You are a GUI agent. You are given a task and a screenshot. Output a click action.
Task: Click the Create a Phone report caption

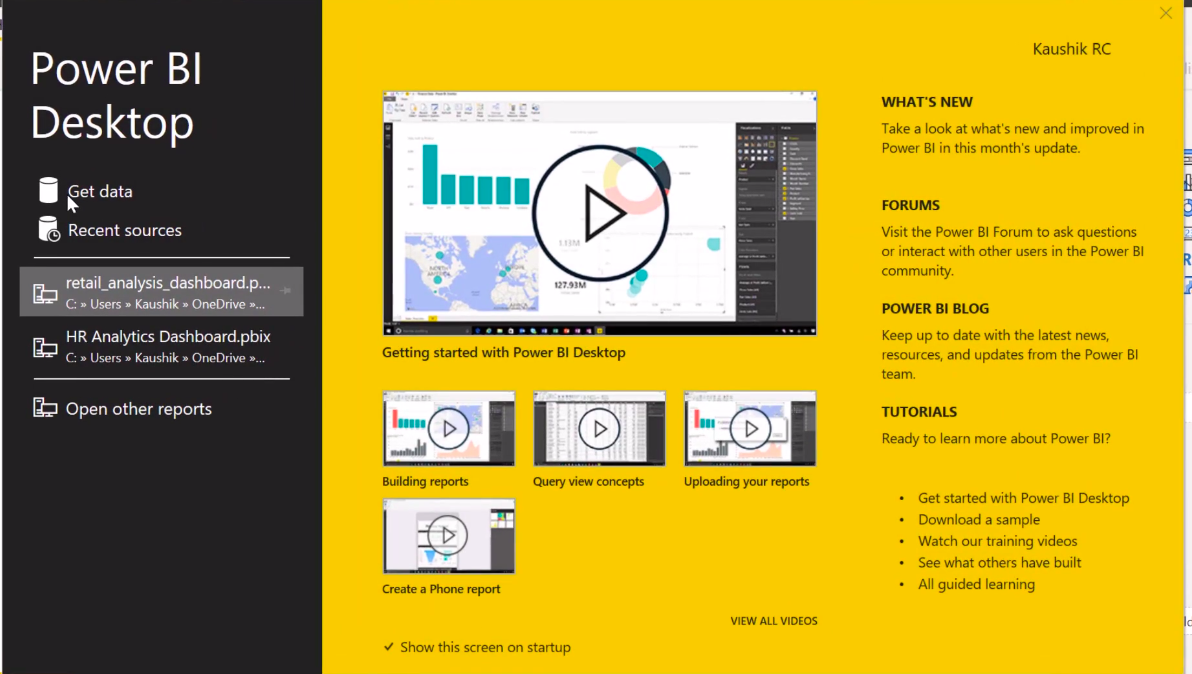(x=441, y=589)
